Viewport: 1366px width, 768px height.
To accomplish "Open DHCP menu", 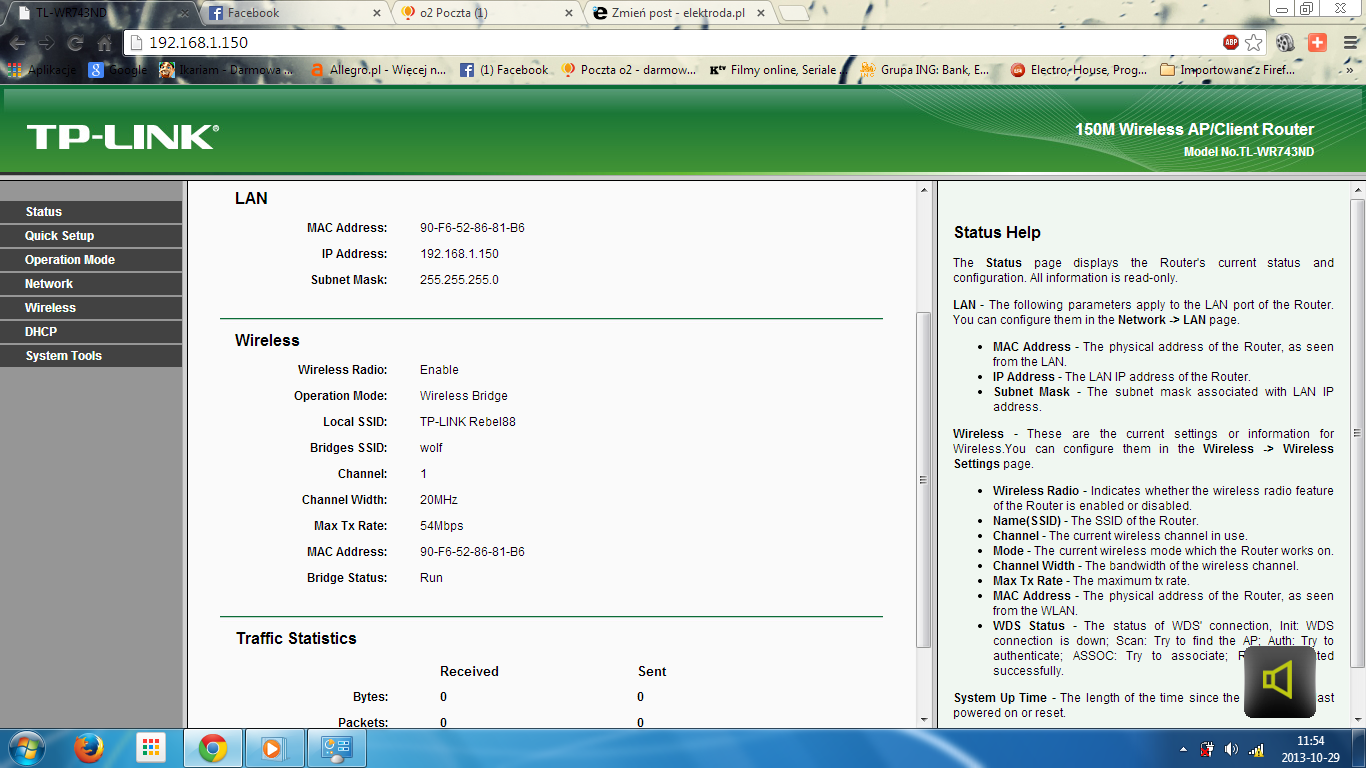I will click(x=91, y=332).
